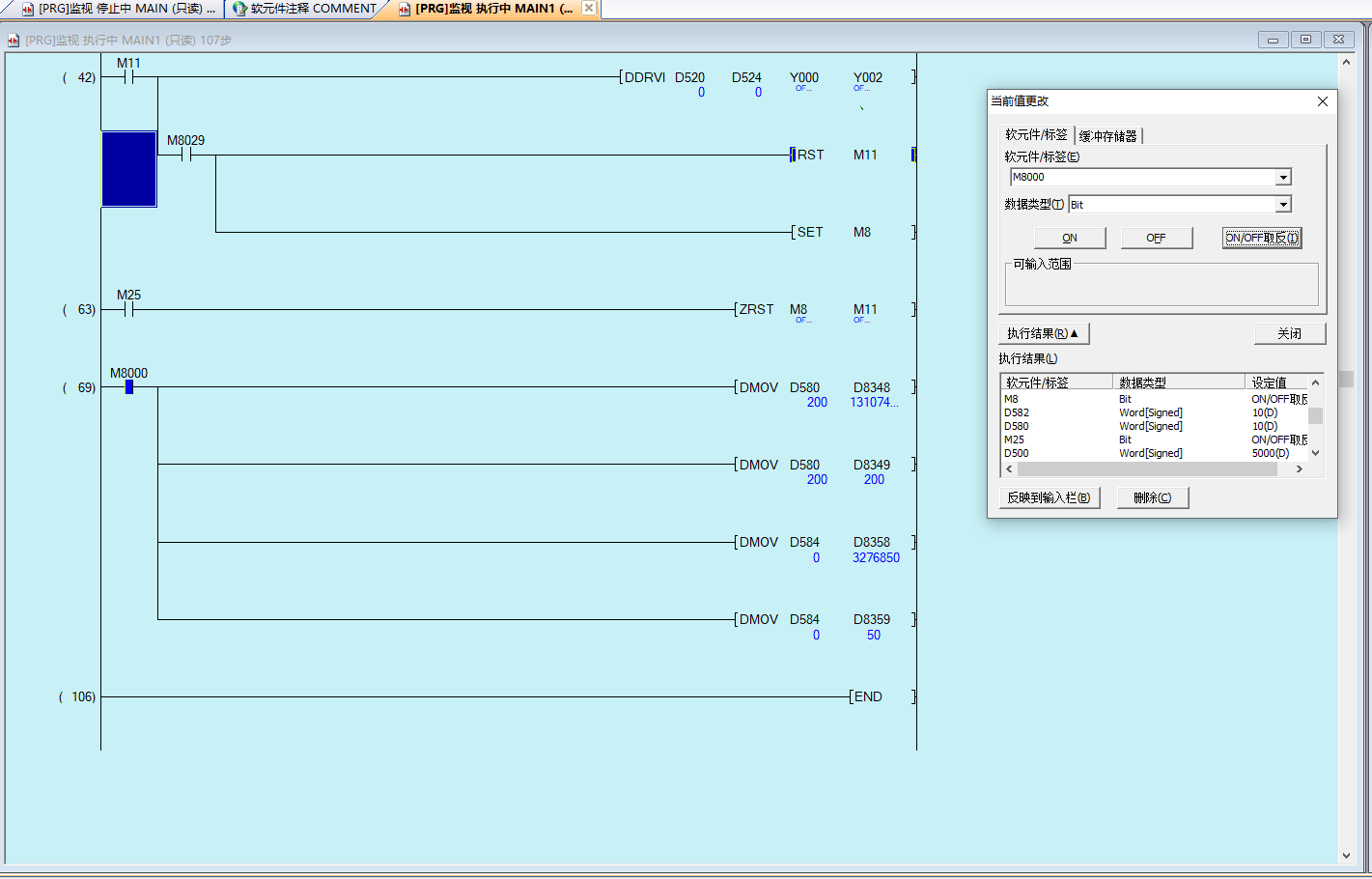
Task: Switch to the 缓冲存储器 tab
Action: coord(1108,136)
